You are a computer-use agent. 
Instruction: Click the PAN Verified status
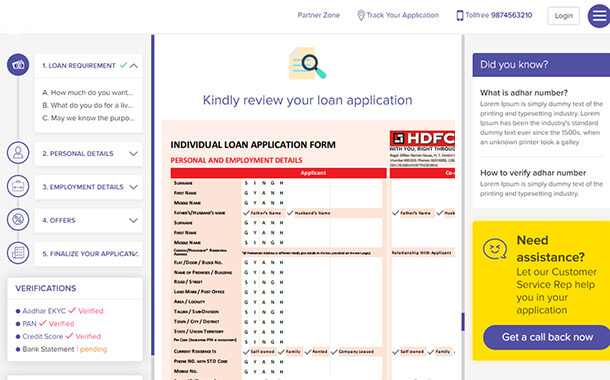tap(61, 324)
